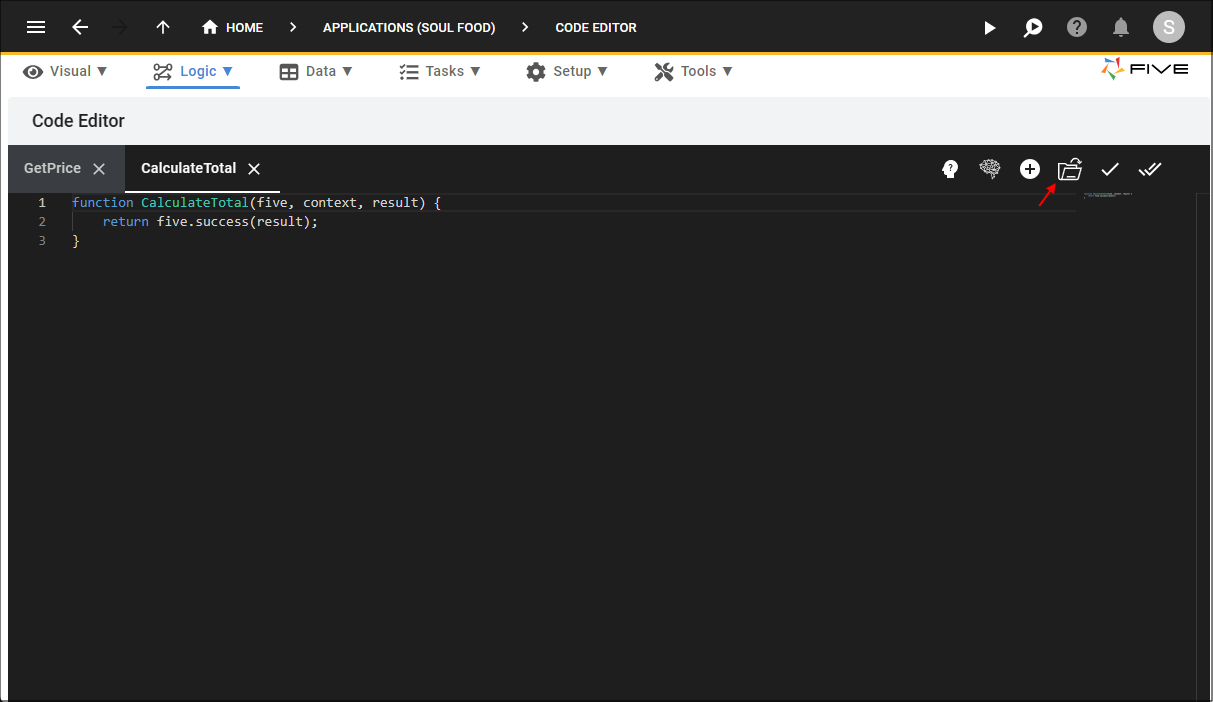Image resolution: width=1213 pixels, height=702 pixels.
Task: Click 'CalculateTotal' function name in code
Action: tap(195, 202)
